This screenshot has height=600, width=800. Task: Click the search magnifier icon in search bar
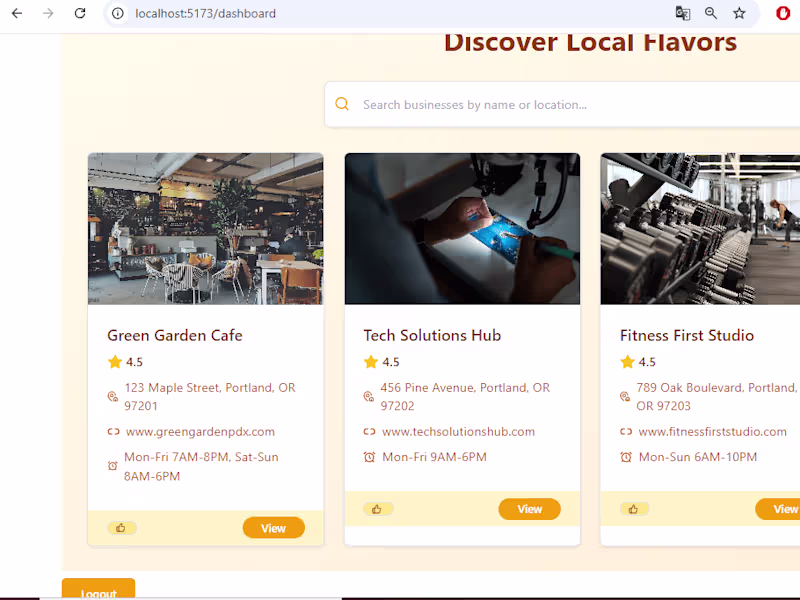tap(342, 103)
